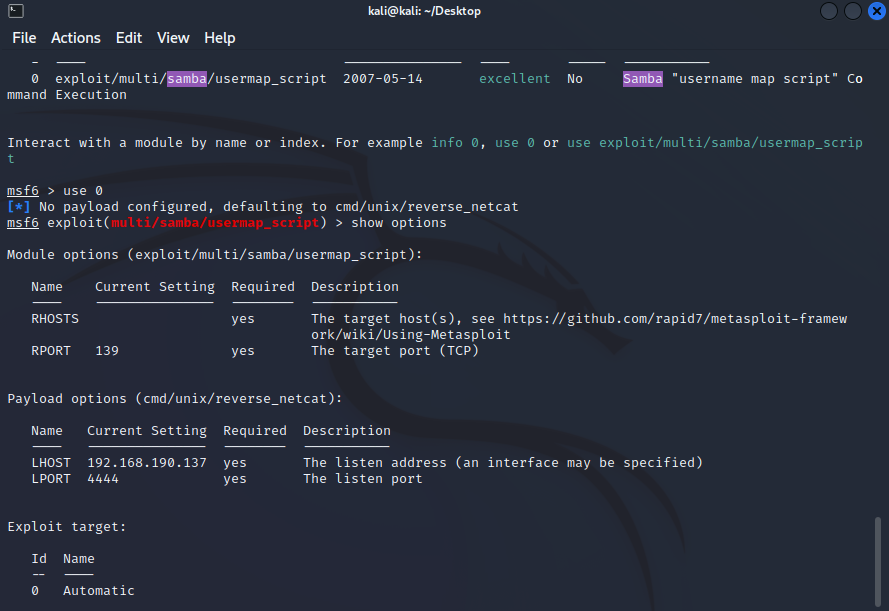Click the 'show options' command text
This screenshot has height=611, width=889.
tap(399, 223)
